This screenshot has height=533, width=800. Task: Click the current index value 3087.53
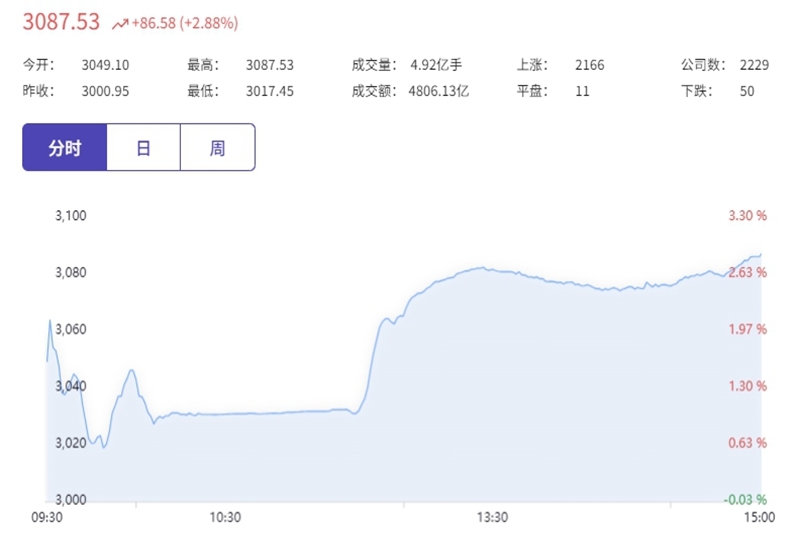[x=61, y=22]
